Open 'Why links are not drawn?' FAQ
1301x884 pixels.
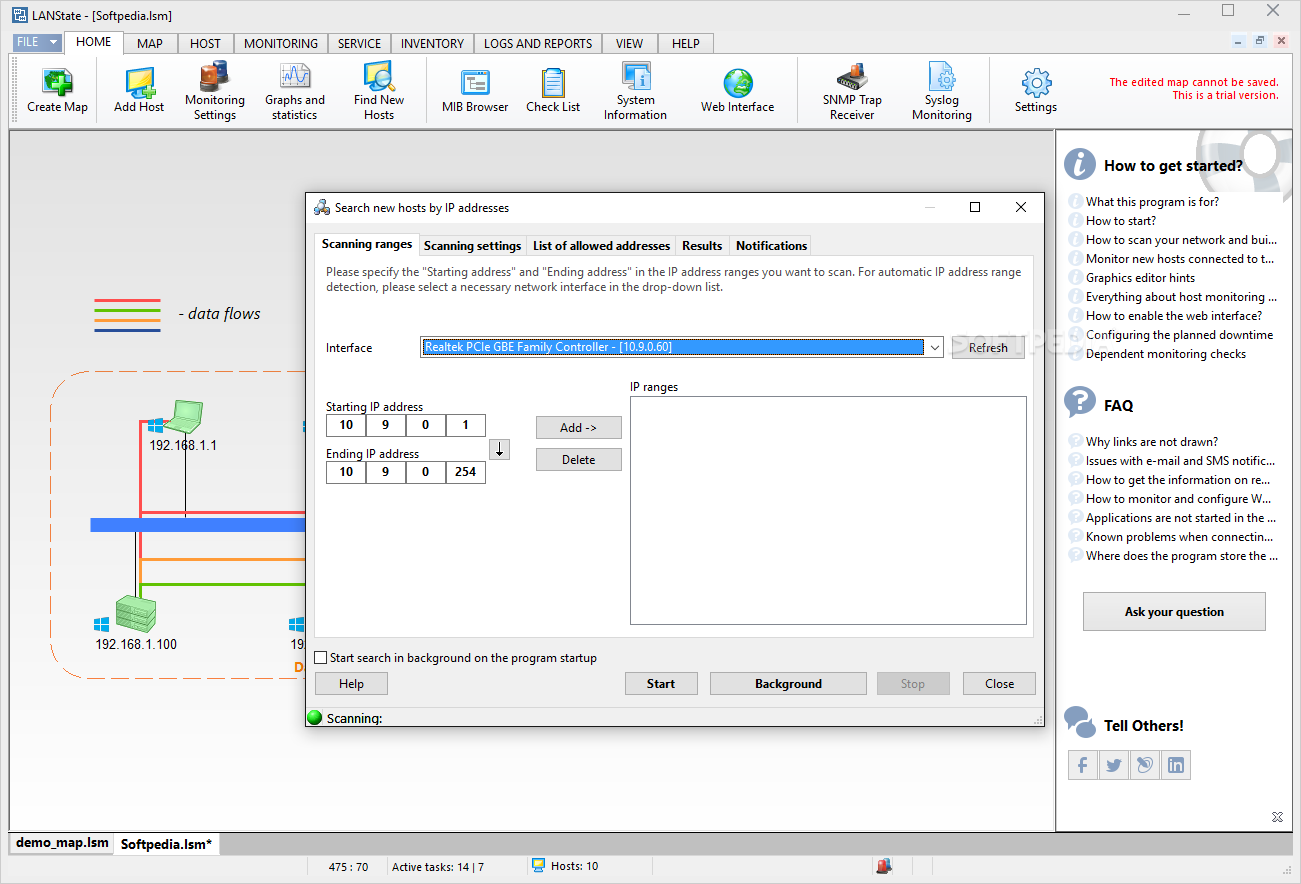pyautogui.click(x=1152, y=442)
